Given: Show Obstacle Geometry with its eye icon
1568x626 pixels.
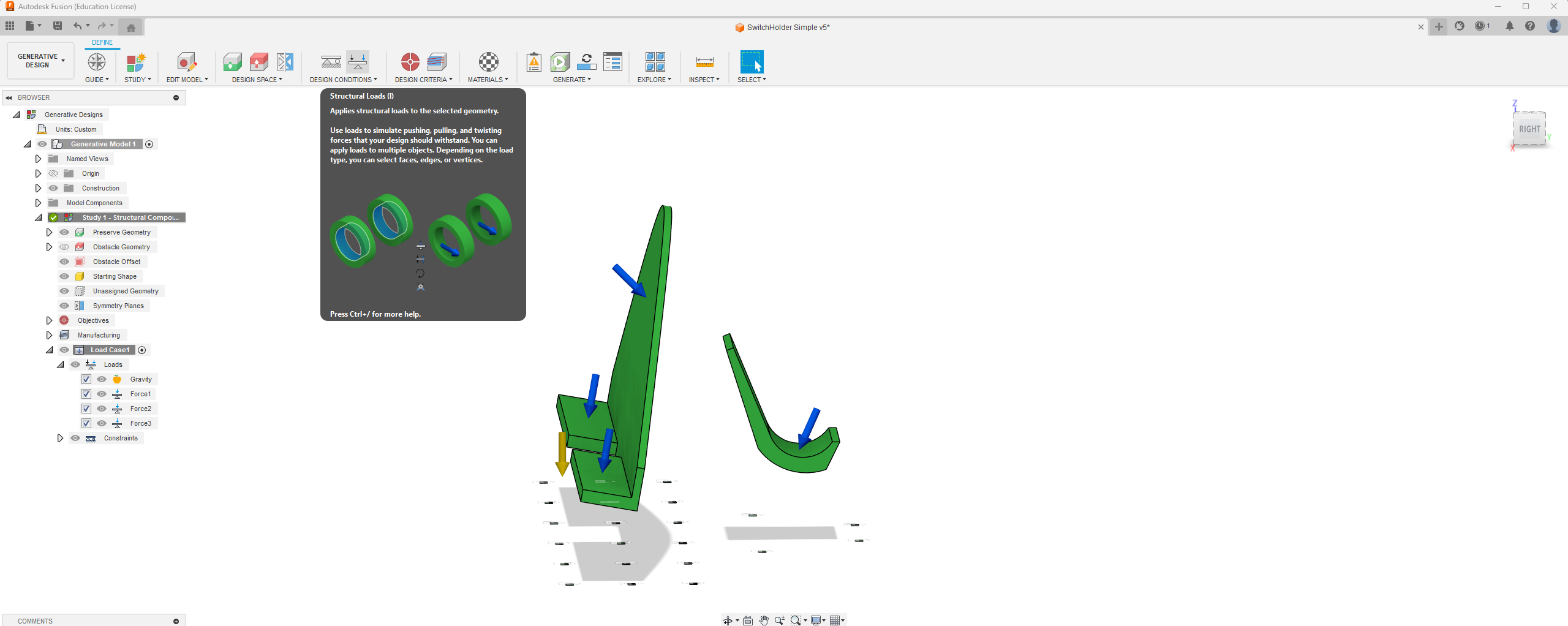Looking at the screenshot, I should click(64, 247).
